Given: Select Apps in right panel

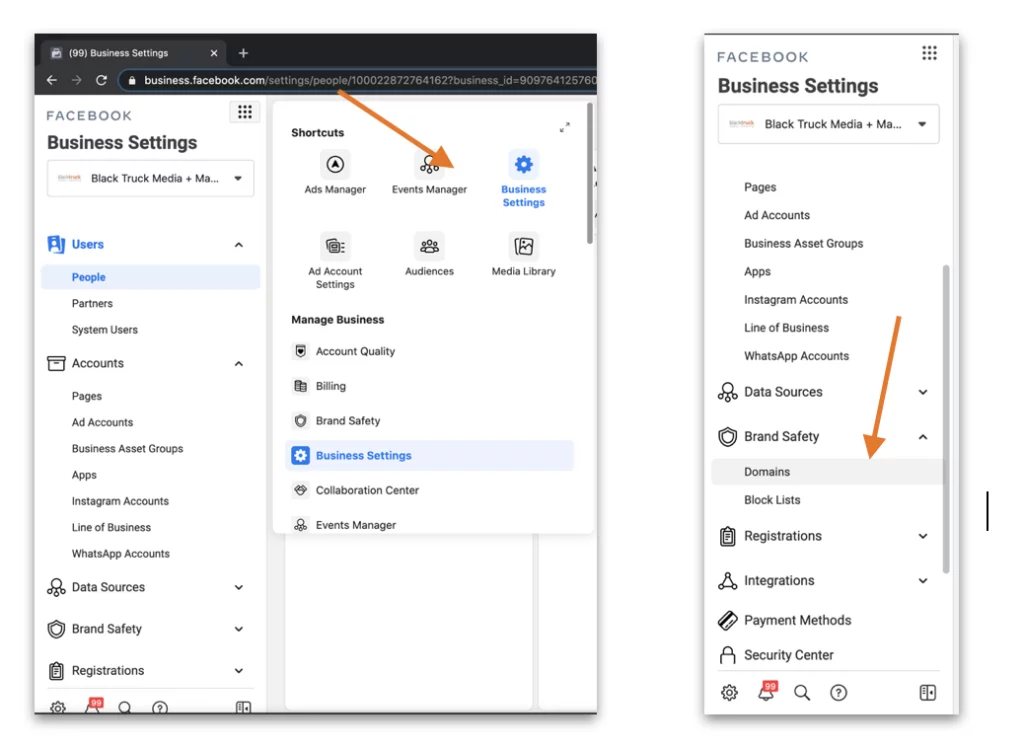Looking at the screenshot, I should click(757, 271).
